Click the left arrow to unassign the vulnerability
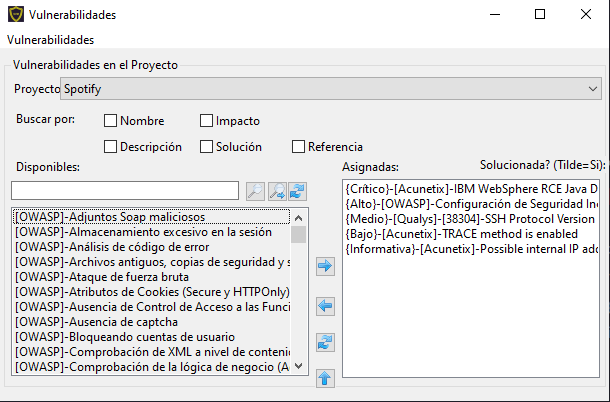Screen dimensions: 610x402 [x=324, y=305]
